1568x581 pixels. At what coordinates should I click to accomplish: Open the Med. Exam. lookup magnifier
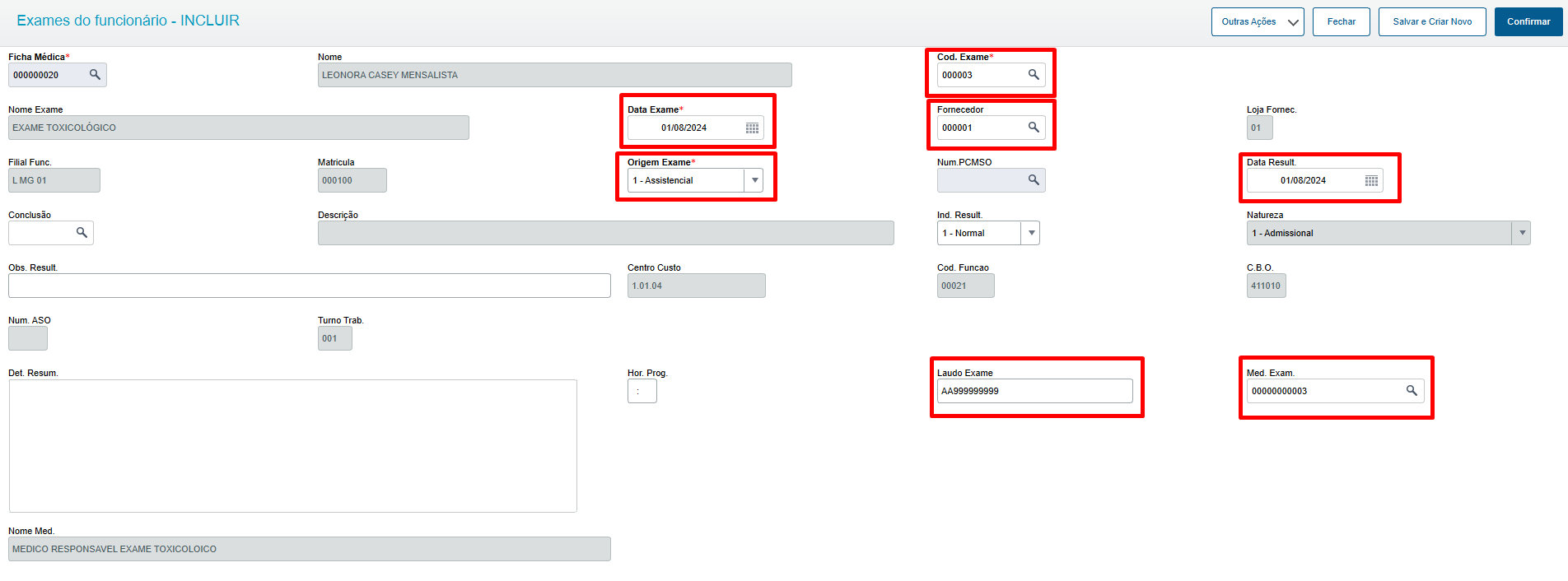click(1412, 391)
